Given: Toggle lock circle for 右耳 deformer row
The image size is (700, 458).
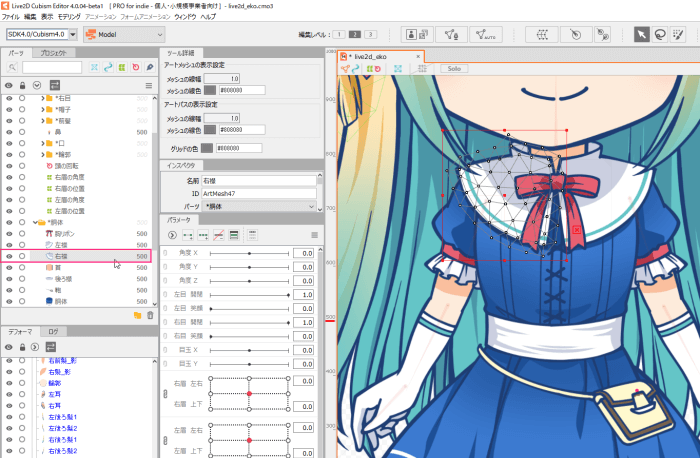Looking at the screenshot, I should (x=22, y=406).
